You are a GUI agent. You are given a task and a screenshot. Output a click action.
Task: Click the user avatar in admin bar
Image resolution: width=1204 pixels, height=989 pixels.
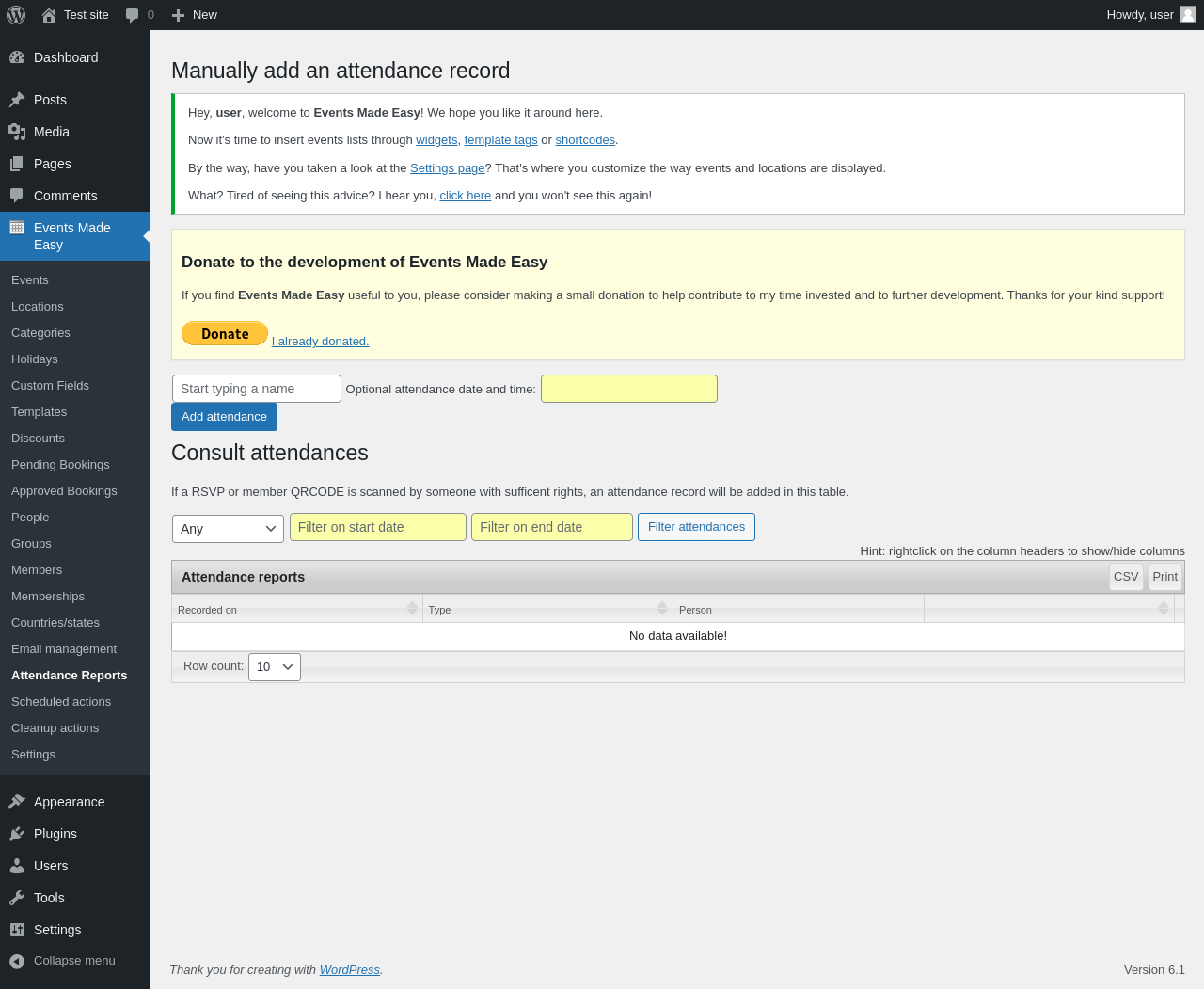tap(1188, 14)
